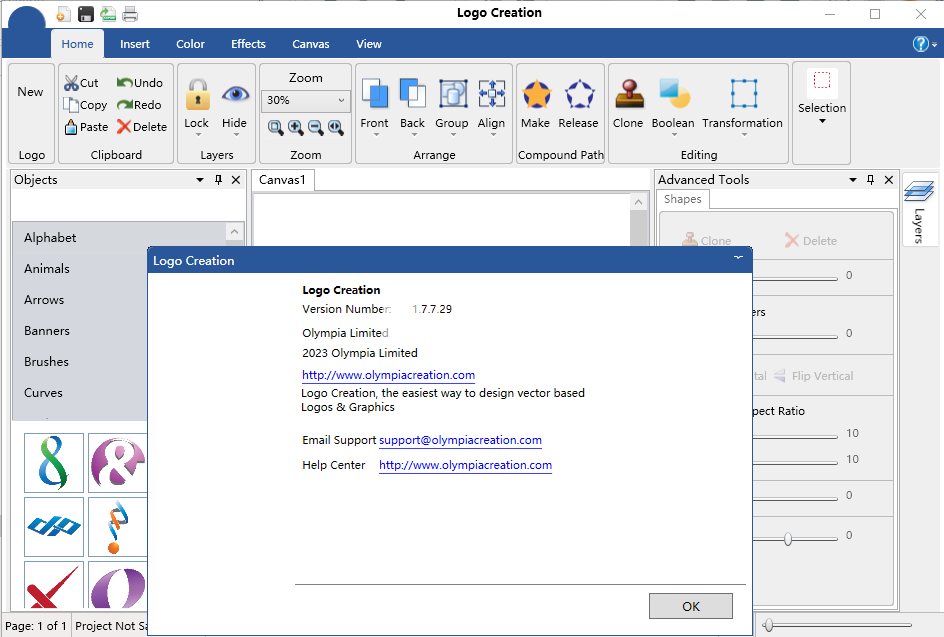The image size is (944, 637).
Task: Toggle the Hide eye icon
Action: [235, 94]
